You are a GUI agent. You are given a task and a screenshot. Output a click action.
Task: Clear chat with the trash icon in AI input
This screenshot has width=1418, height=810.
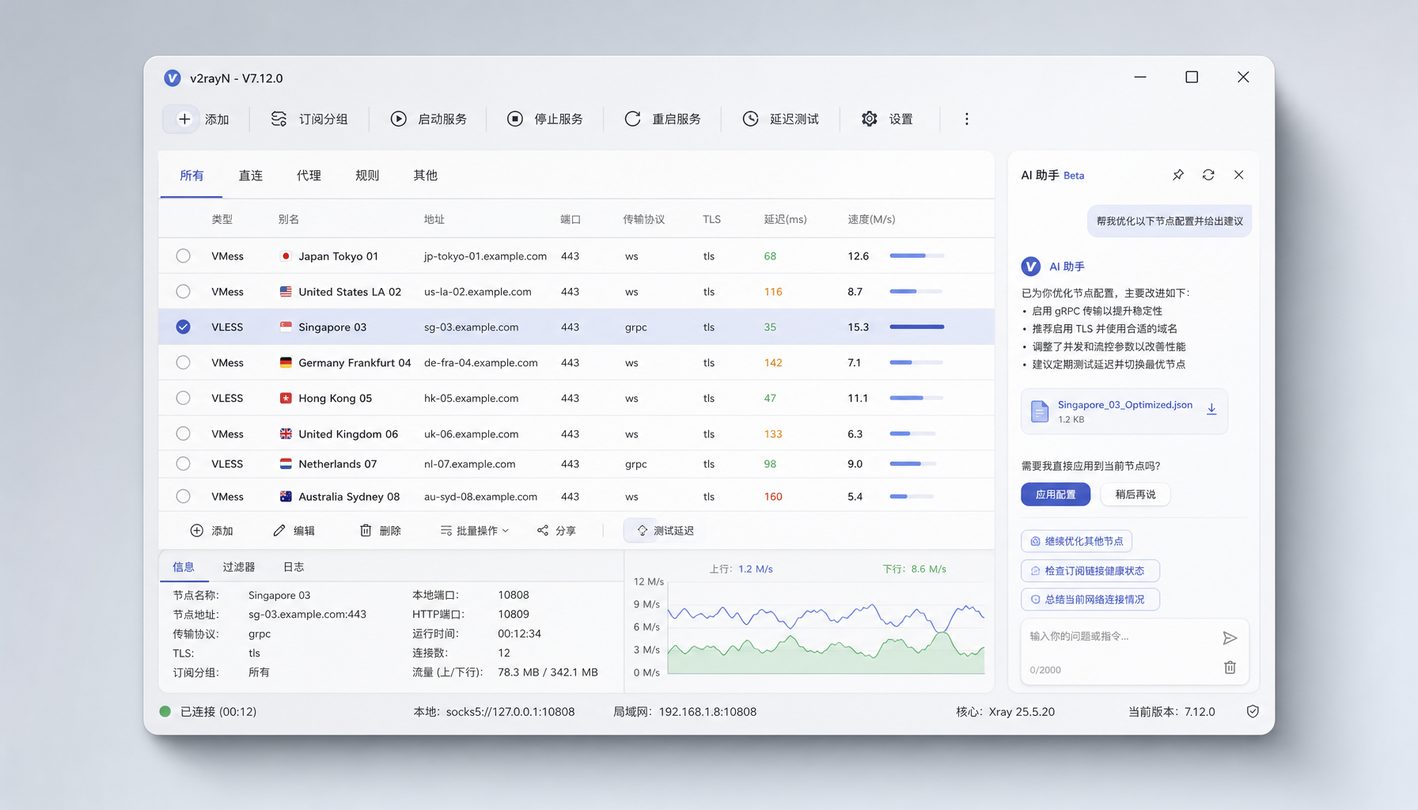(1230, 667)
